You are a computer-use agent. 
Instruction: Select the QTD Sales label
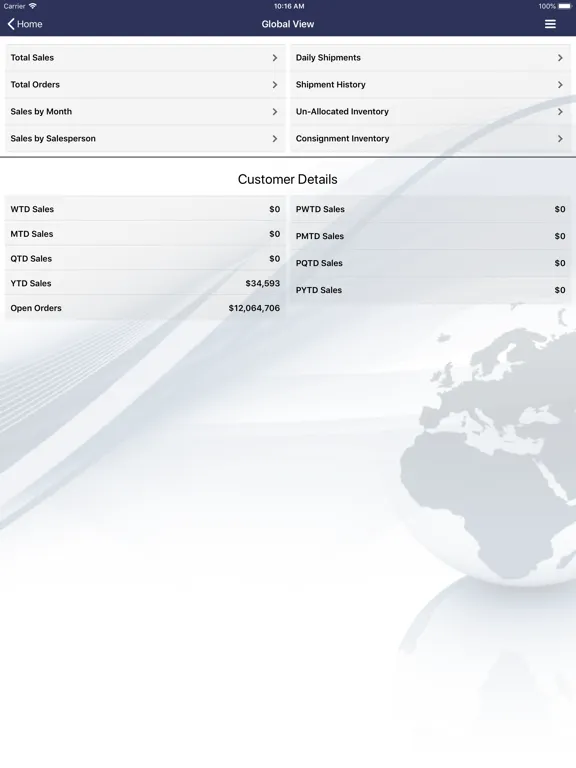tap(31, 259)
